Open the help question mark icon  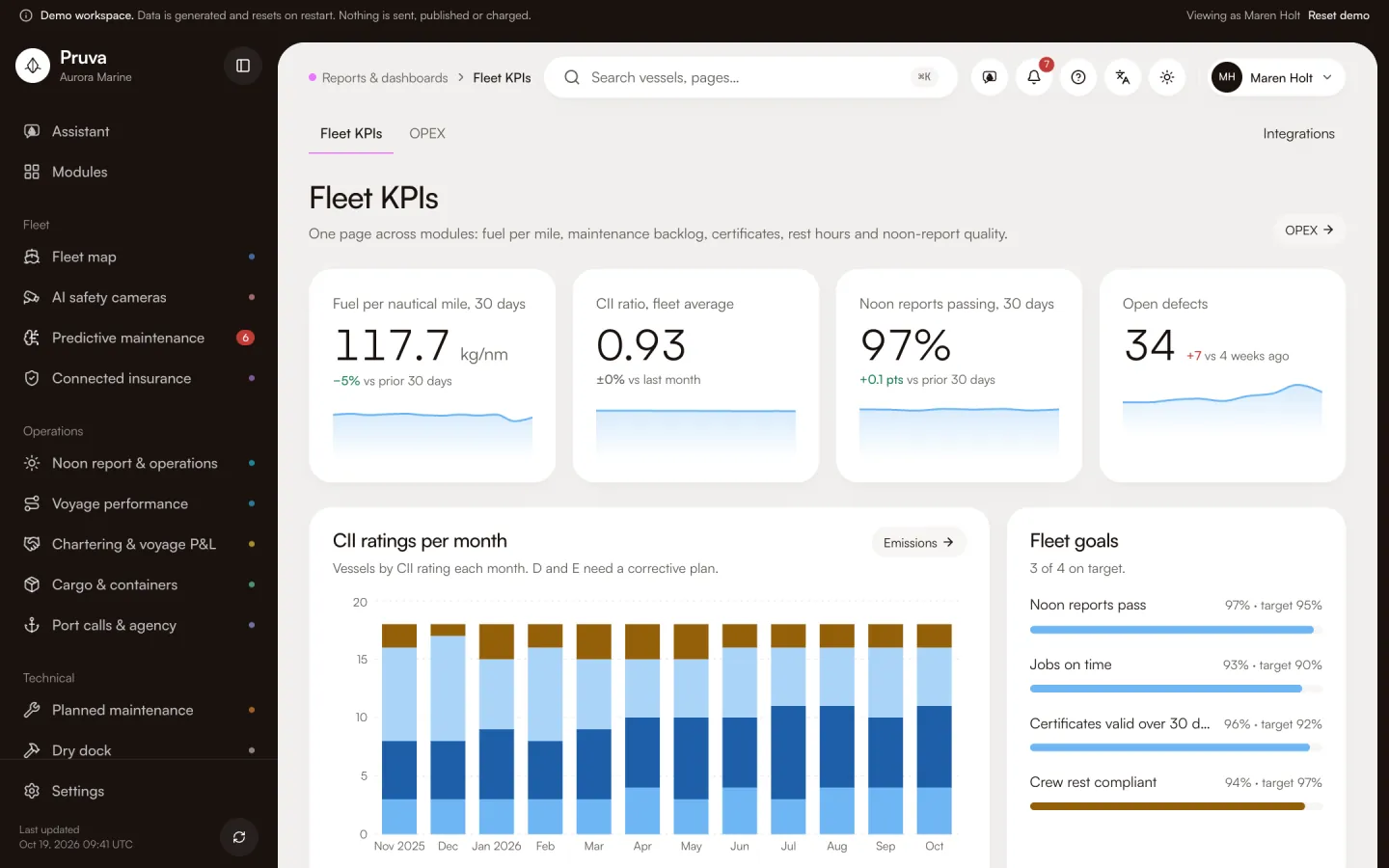(1078, 77)
